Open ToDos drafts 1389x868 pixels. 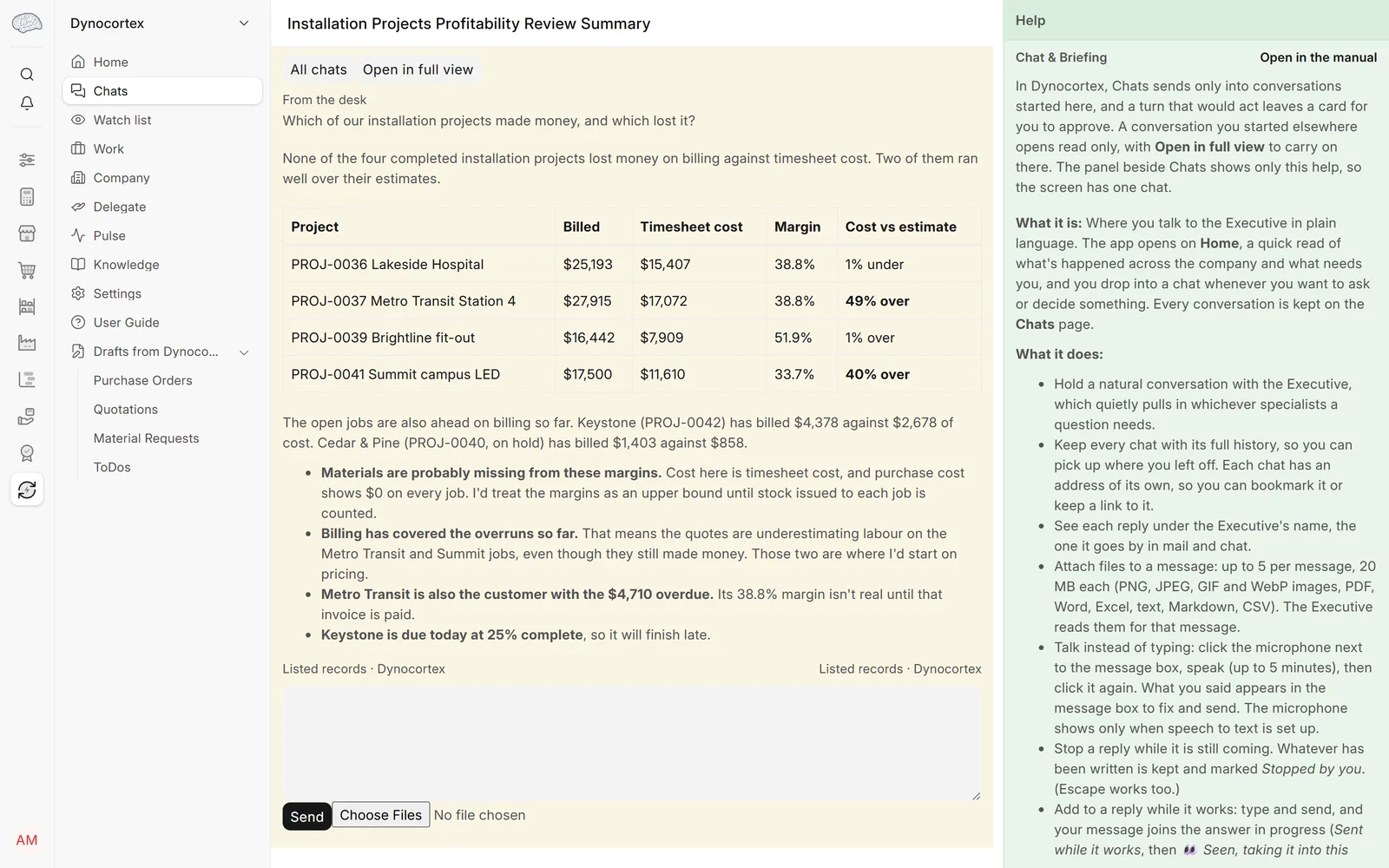click(112, 467)
